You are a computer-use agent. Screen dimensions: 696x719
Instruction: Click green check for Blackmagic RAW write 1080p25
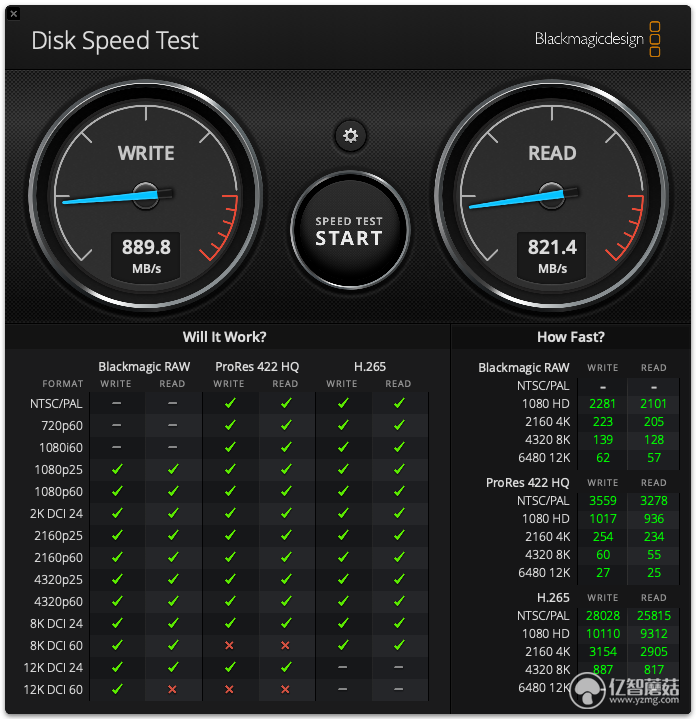tap(117, 469)
